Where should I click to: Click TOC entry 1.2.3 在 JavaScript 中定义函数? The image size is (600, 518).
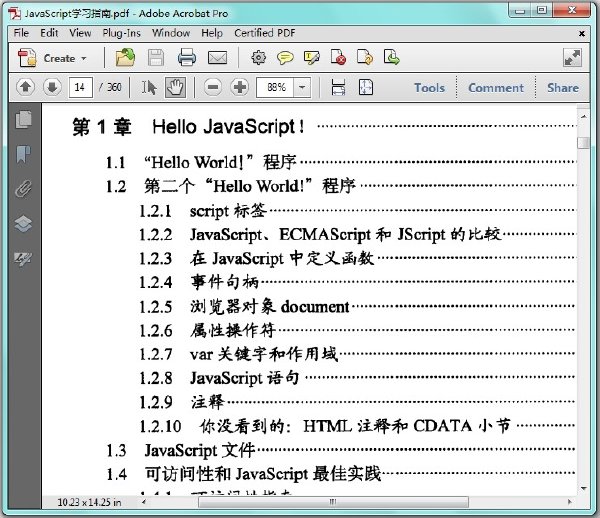[256, 259]
